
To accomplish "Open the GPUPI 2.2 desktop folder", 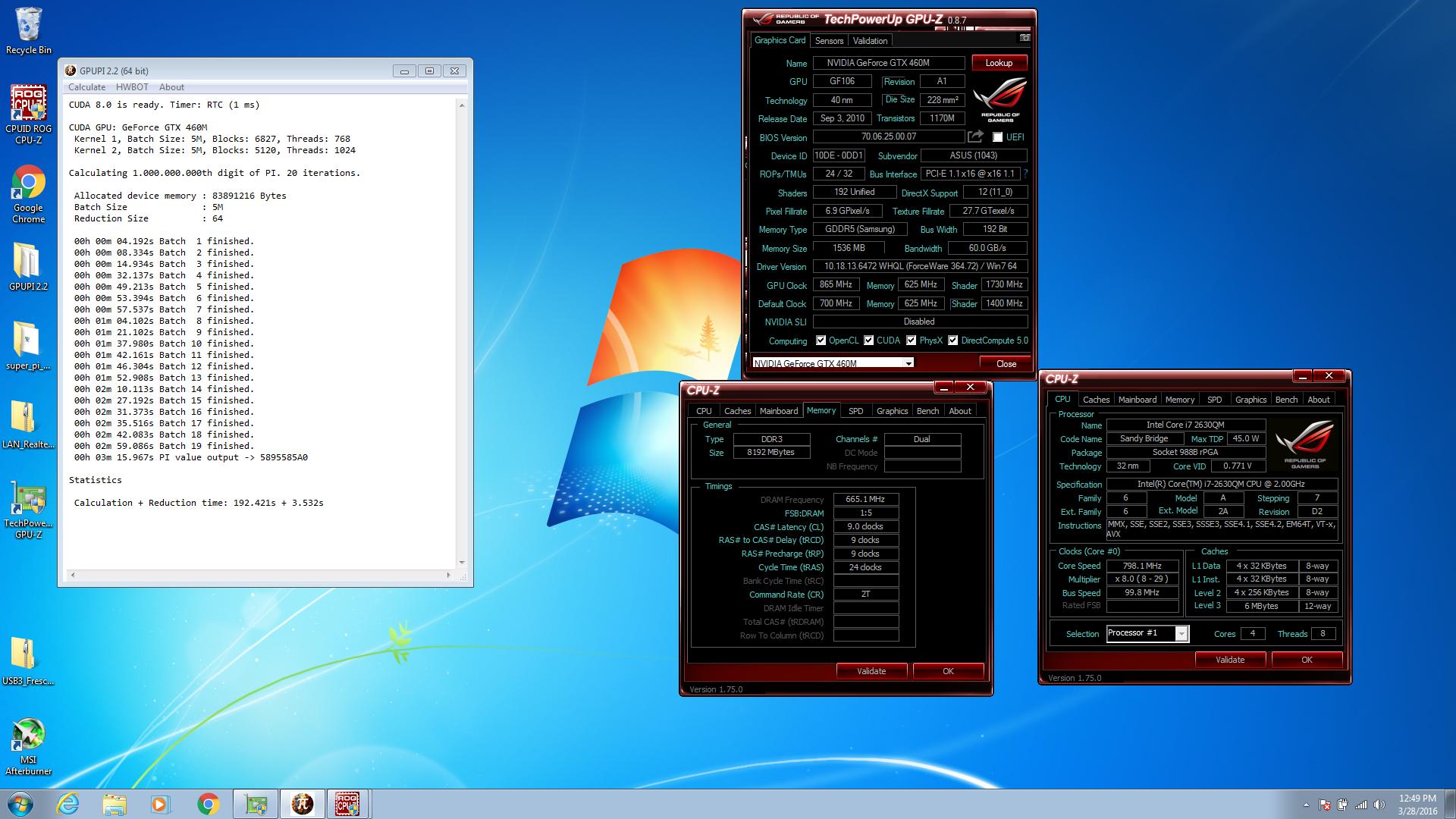I will coord(28,267).
